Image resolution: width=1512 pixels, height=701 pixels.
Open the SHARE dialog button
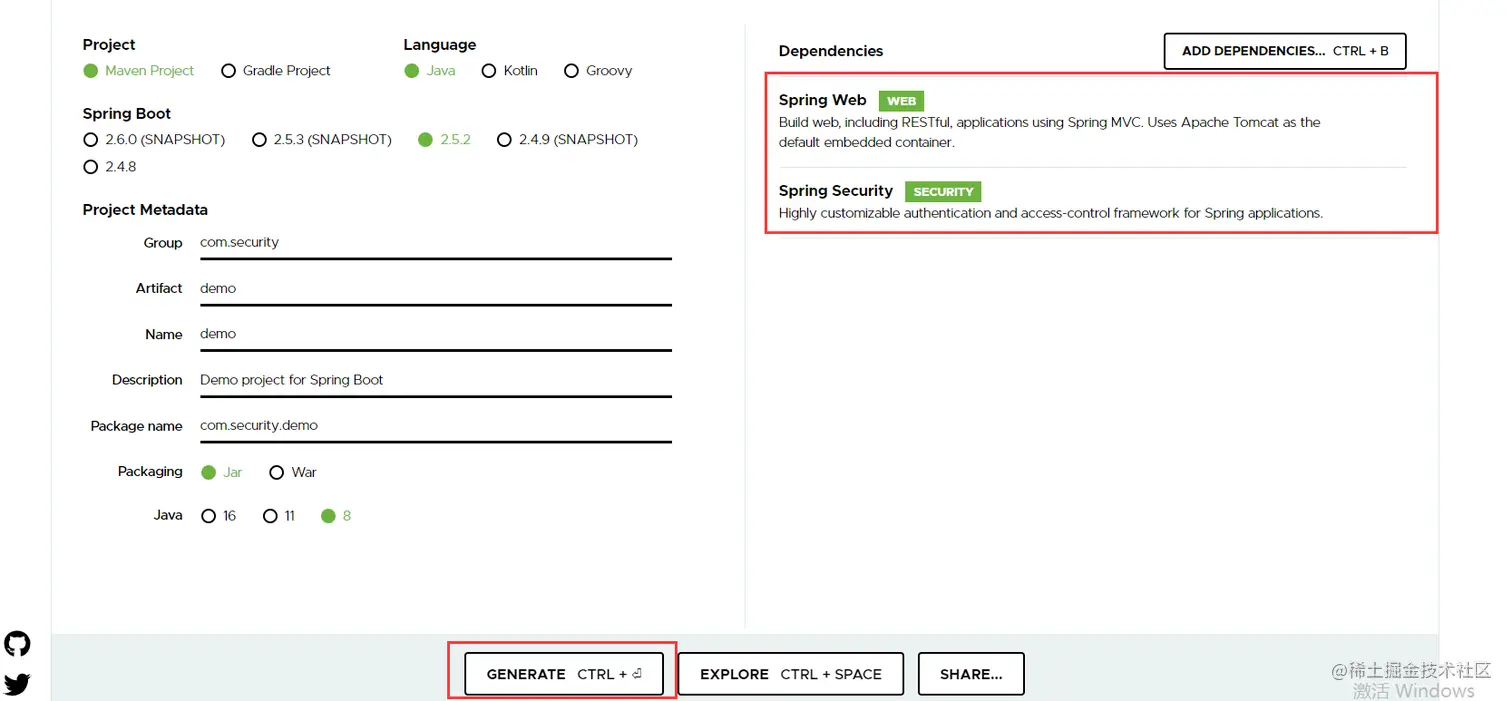(x=971, y=674)
